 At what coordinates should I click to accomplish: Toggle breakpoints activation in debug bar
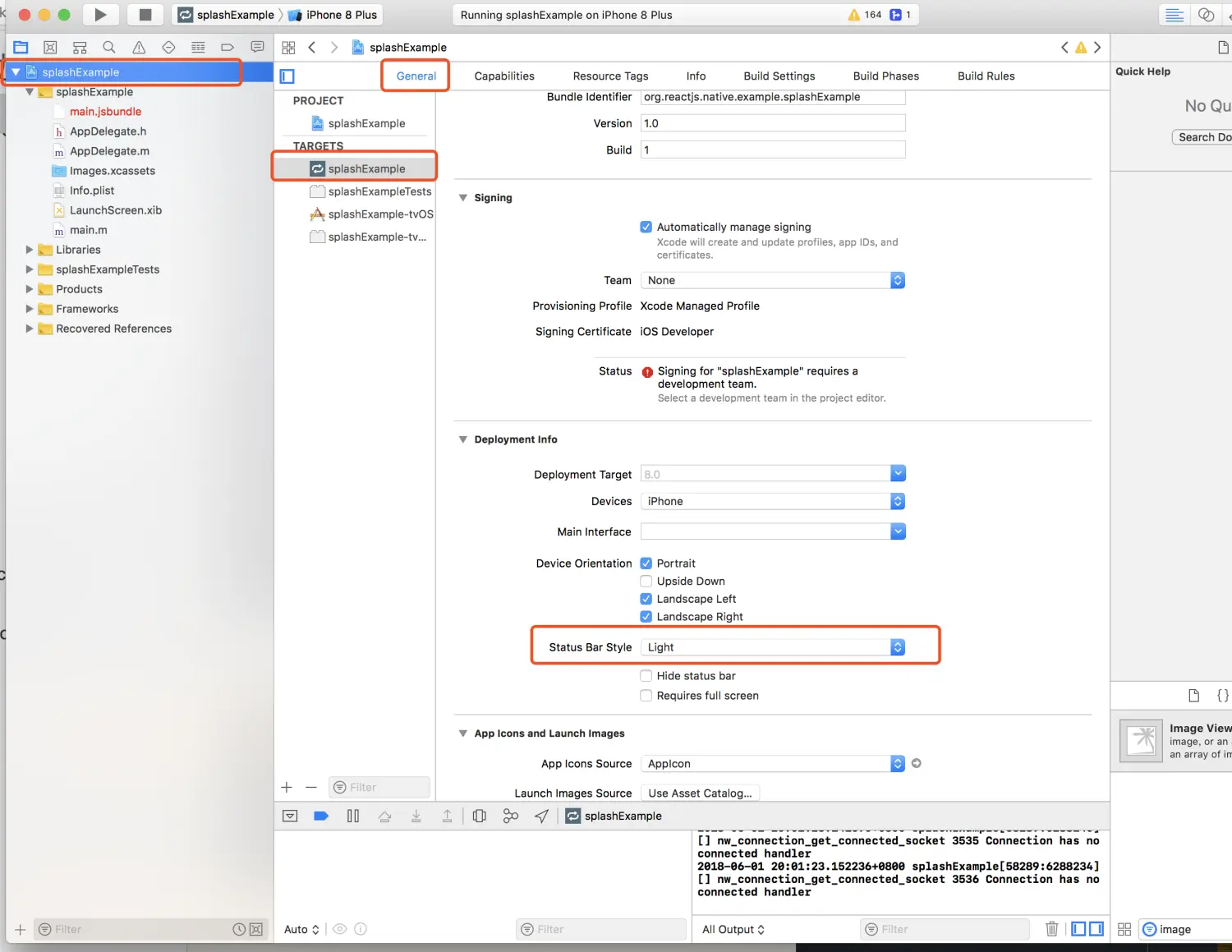coord(321,816)
